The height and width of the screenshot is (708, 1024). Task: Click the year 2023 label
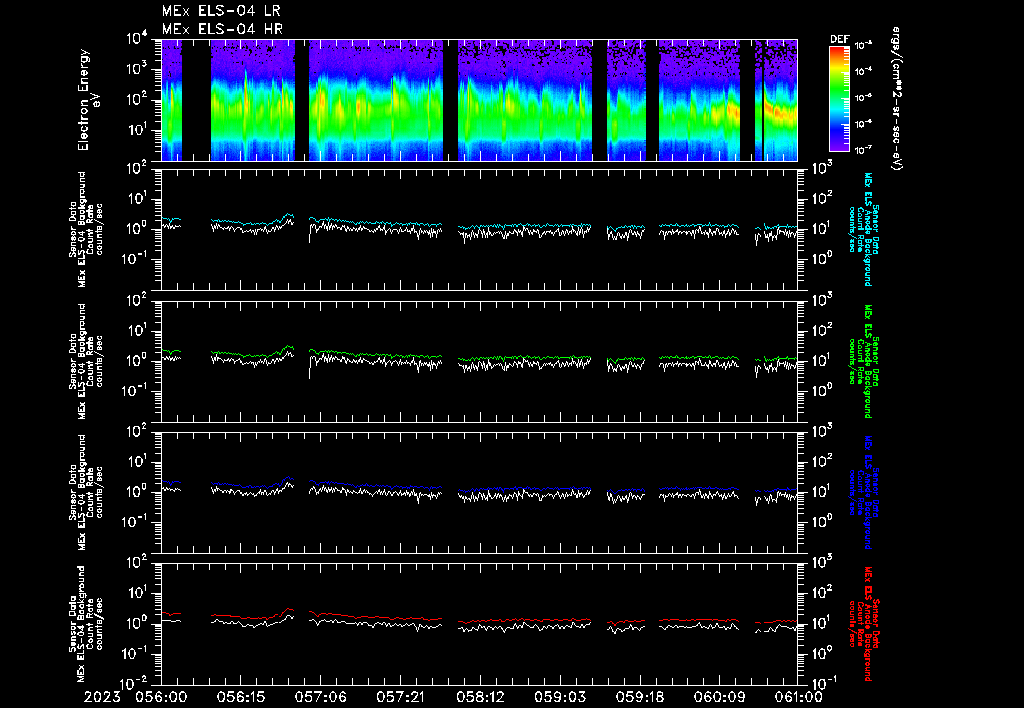click(x=102, y=697)
